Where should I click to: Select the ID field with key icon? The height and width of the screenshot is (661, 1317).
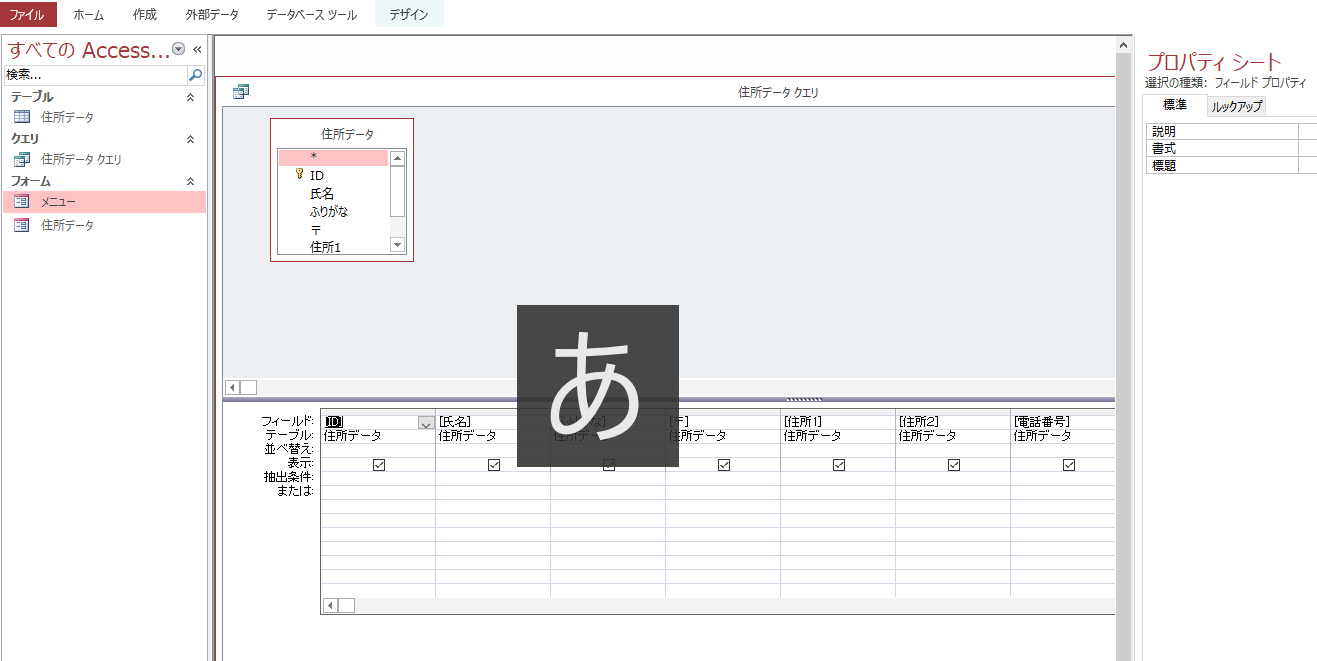[x=332, y=175]
